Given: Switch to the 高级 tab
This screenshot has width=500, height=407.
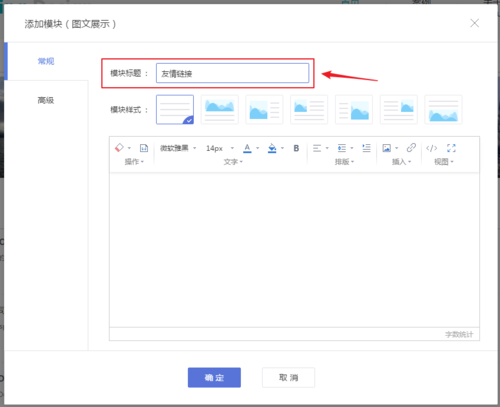Looking at the screenshot, I should pyautogui.click(x=46, y=100).
